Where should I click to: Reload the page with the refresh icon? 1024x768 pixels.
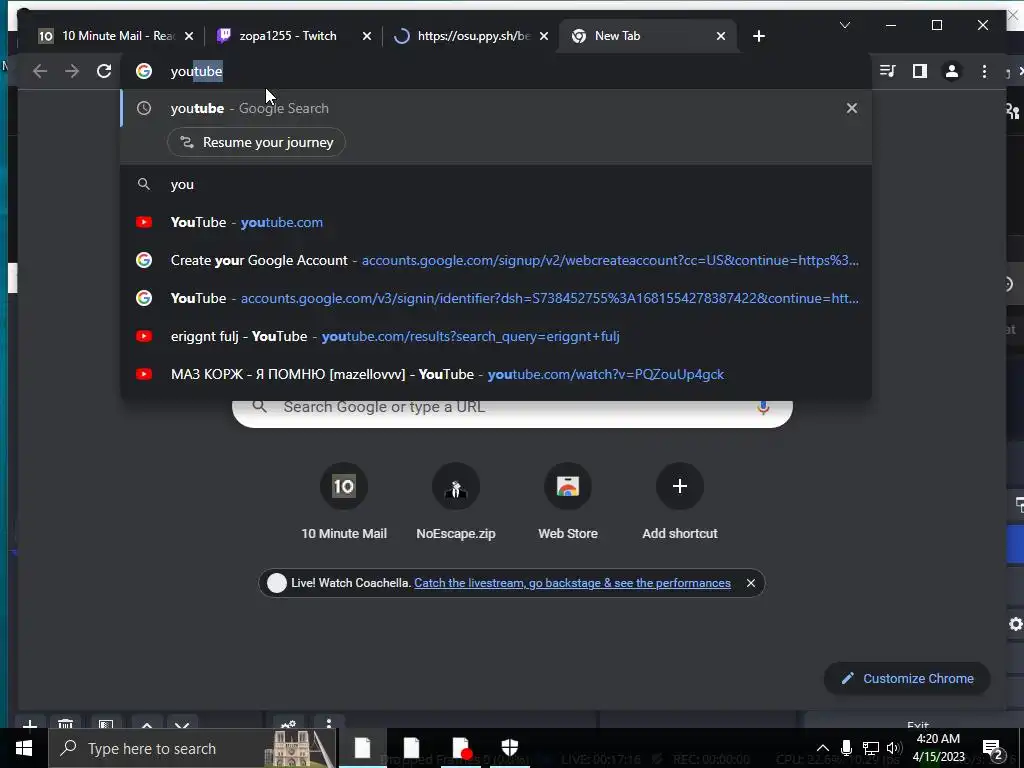(104, 71)
